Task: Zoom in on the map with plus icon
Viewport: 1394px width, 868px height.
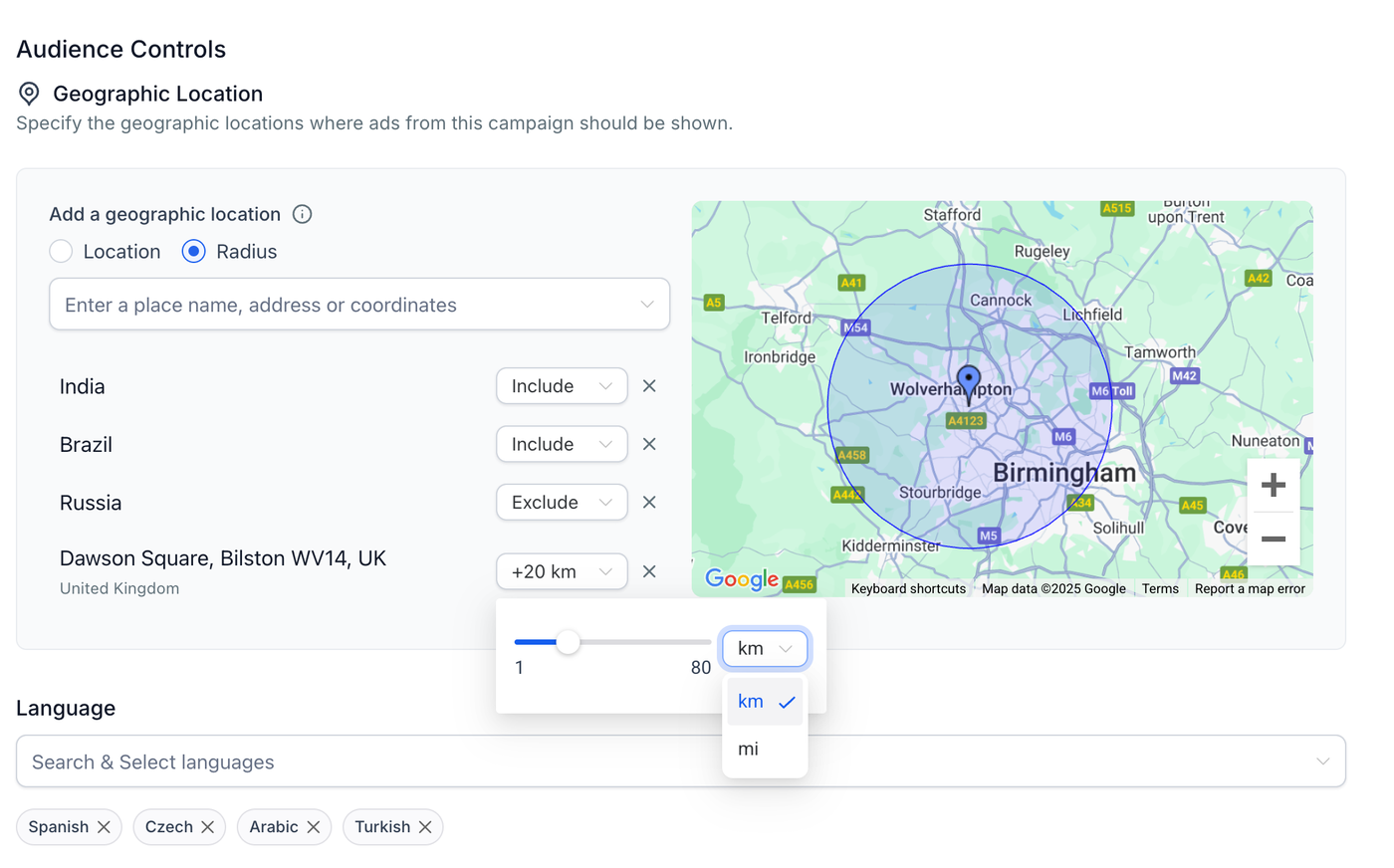Action: click(1273, 486)
